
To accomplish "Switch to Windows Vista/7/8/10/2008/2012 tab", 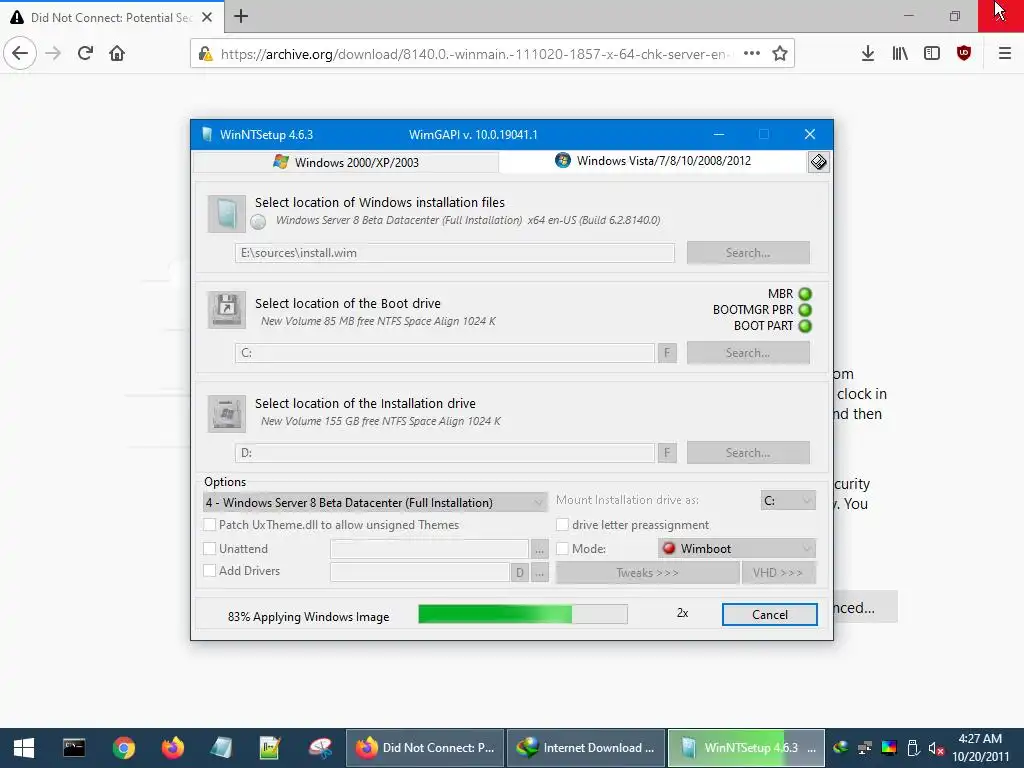I will pyautogui.click(x=653, y=161).
